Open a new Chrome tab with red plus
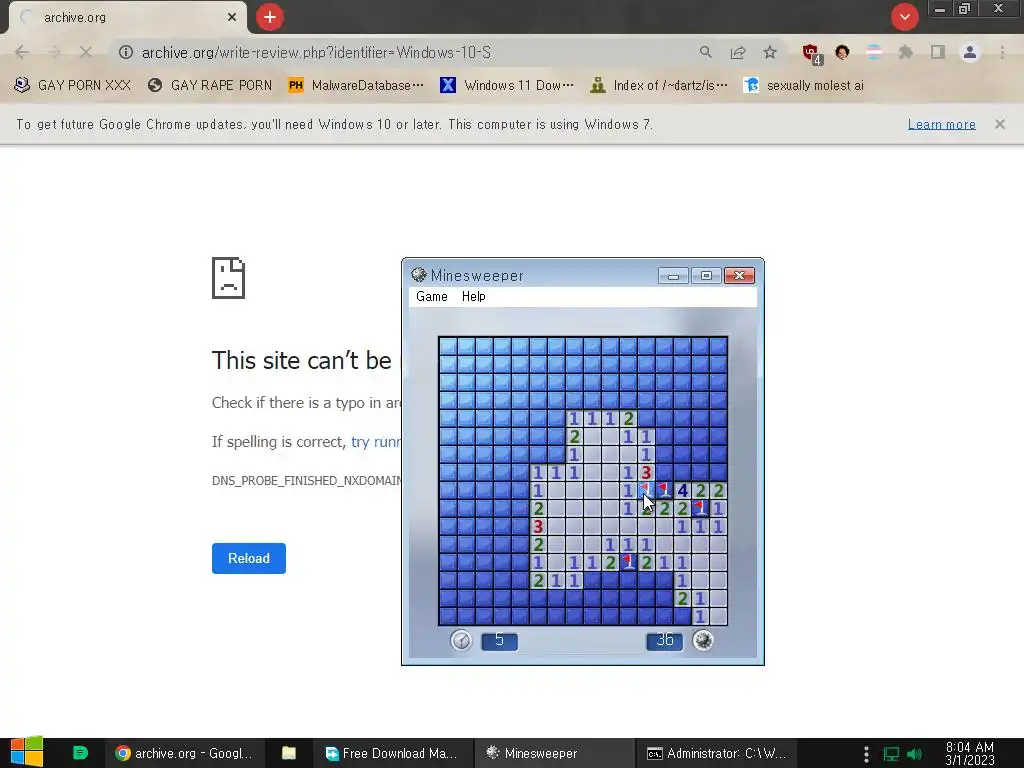 click(270, 17)
